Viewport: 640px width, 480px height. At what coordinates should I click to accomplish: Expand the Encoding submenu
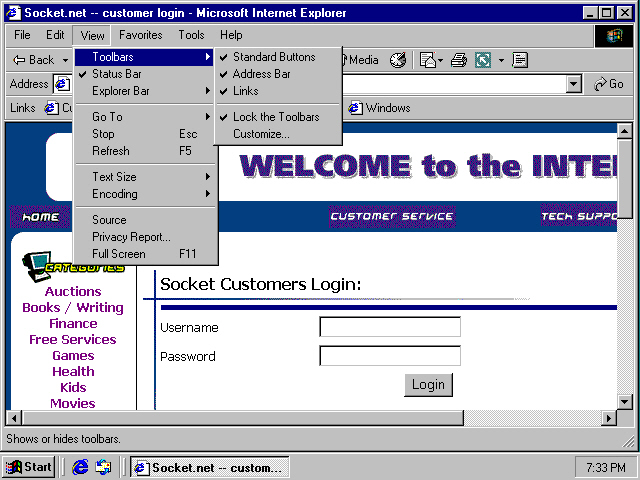coord(144,194)
